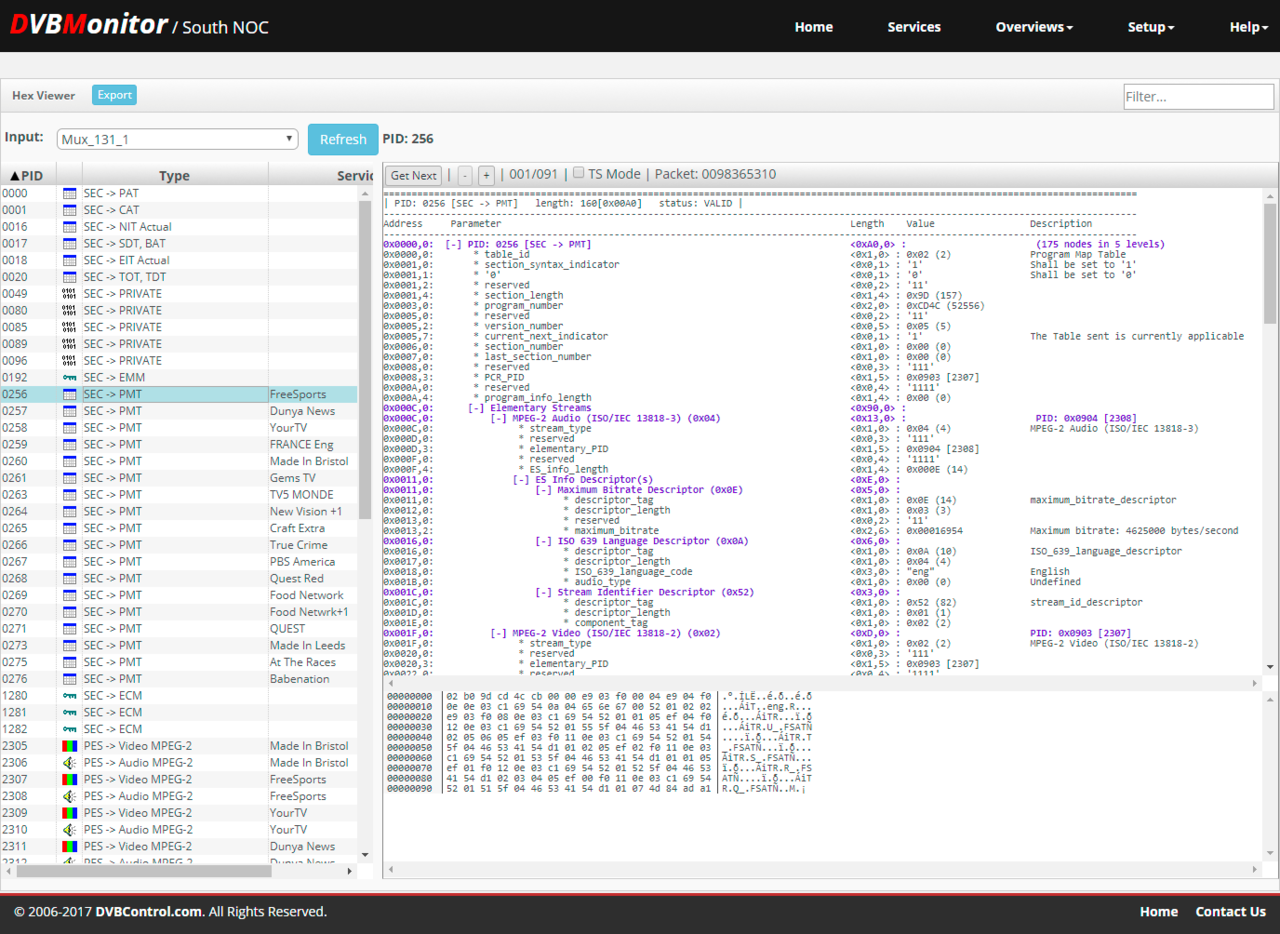Viewport: 1280px width, 934px height.
Task: Collapse the Stream Identifier Descriptor node
Action: [x=543, y=592]
